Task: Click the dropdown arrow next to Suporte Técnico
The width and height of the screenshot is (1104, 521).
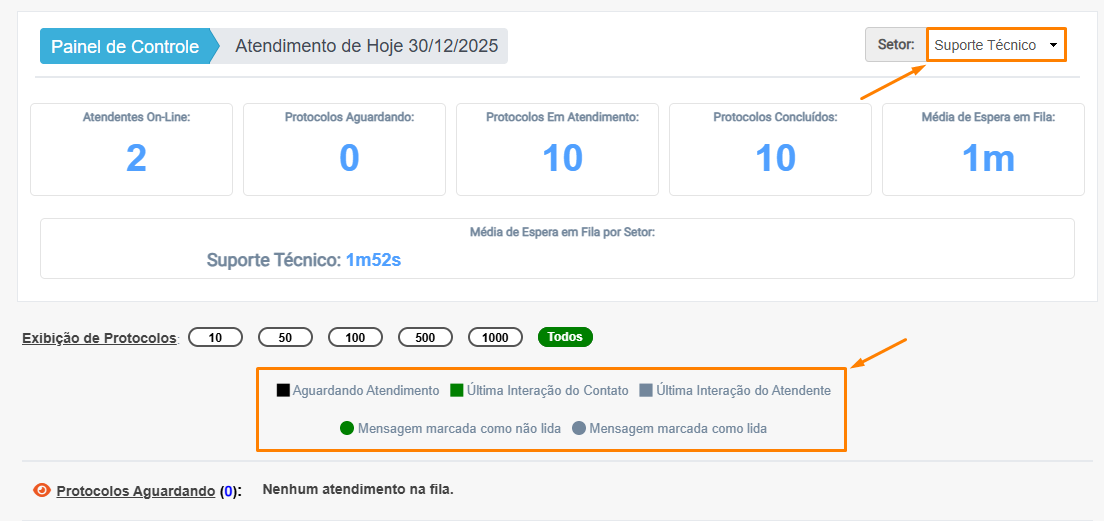Action: 1053,46
